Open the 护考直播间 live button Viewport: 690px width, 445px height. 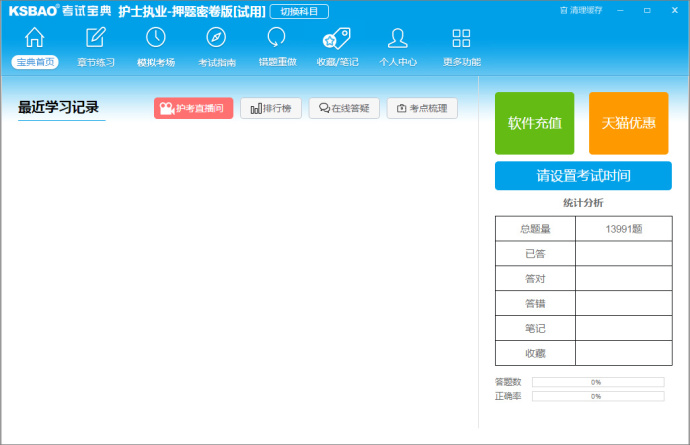(194, 108)
